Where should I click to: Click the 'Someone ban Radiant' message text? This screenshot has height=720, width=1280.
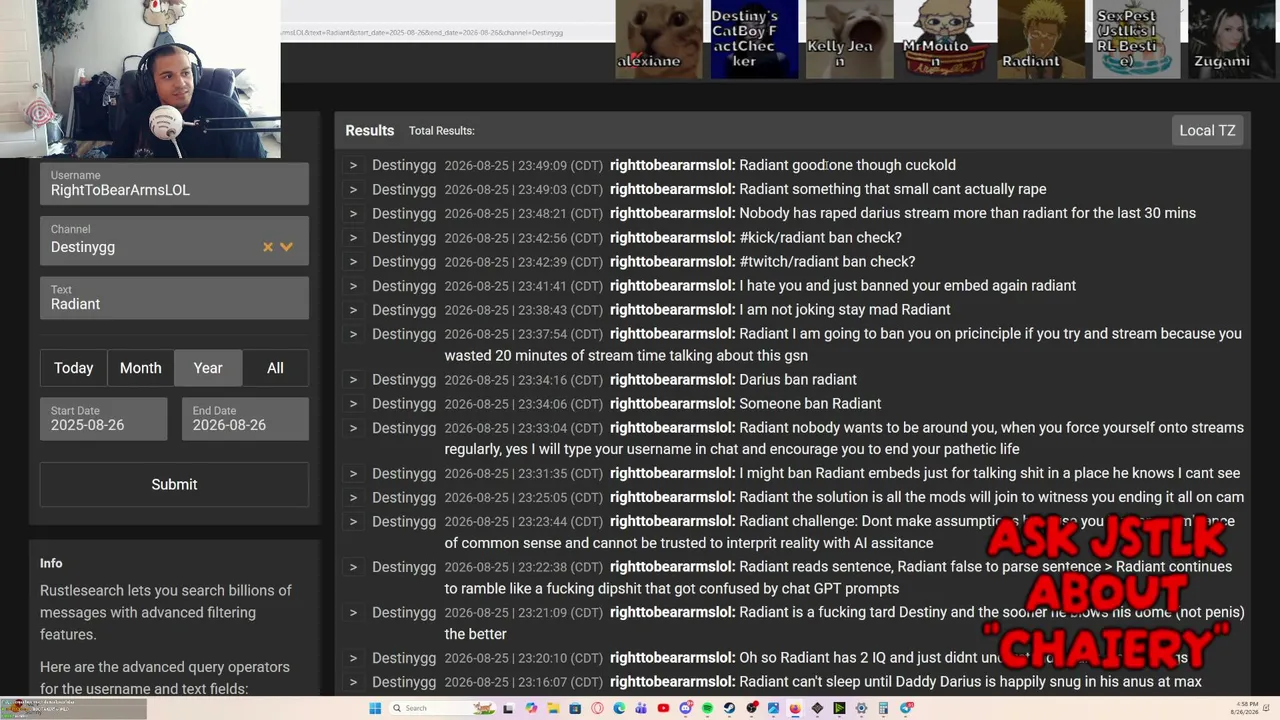click(810, 403)
